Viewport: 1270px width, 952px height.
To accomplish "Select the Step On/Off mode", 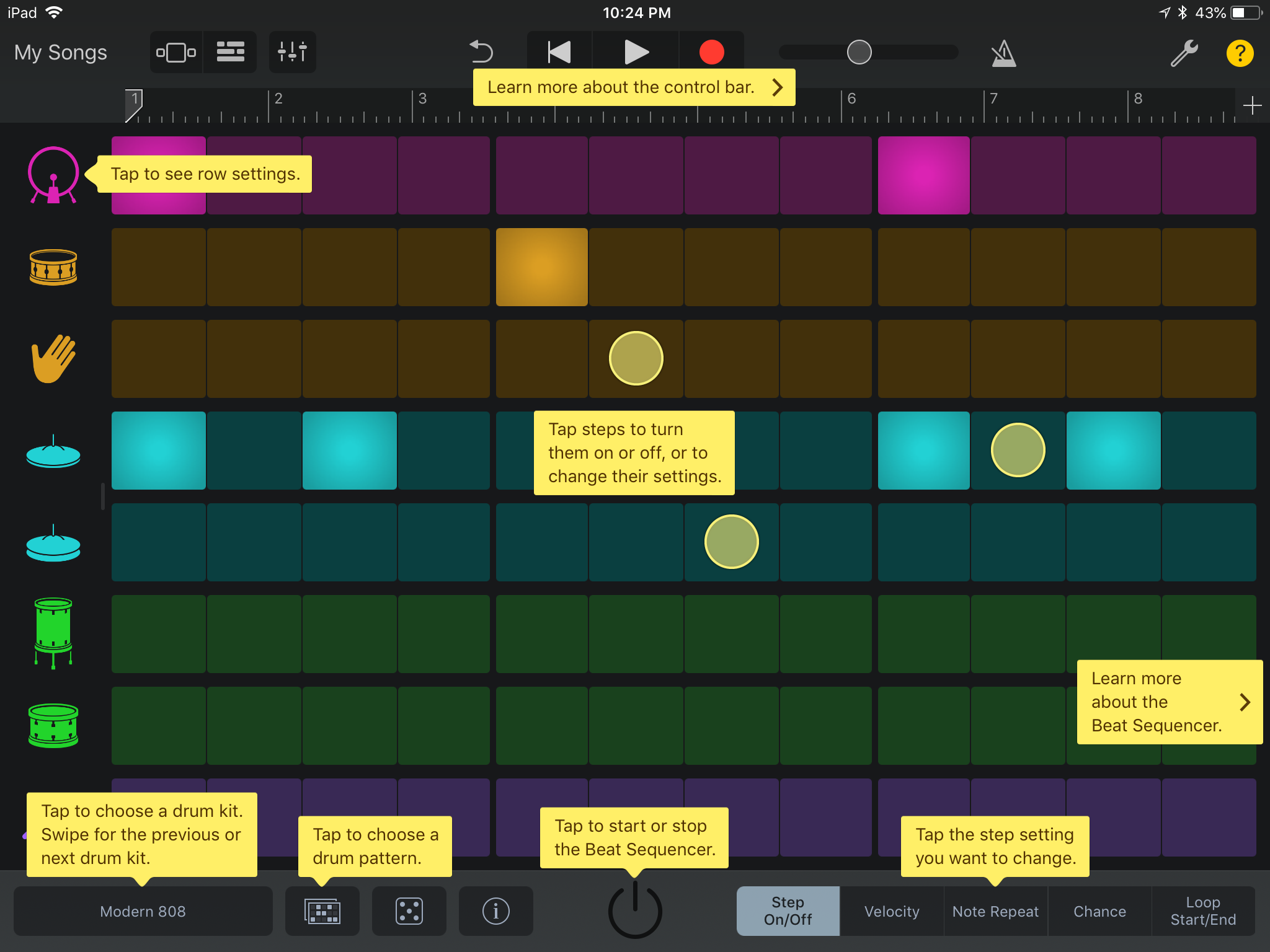I will pos(788,911).
